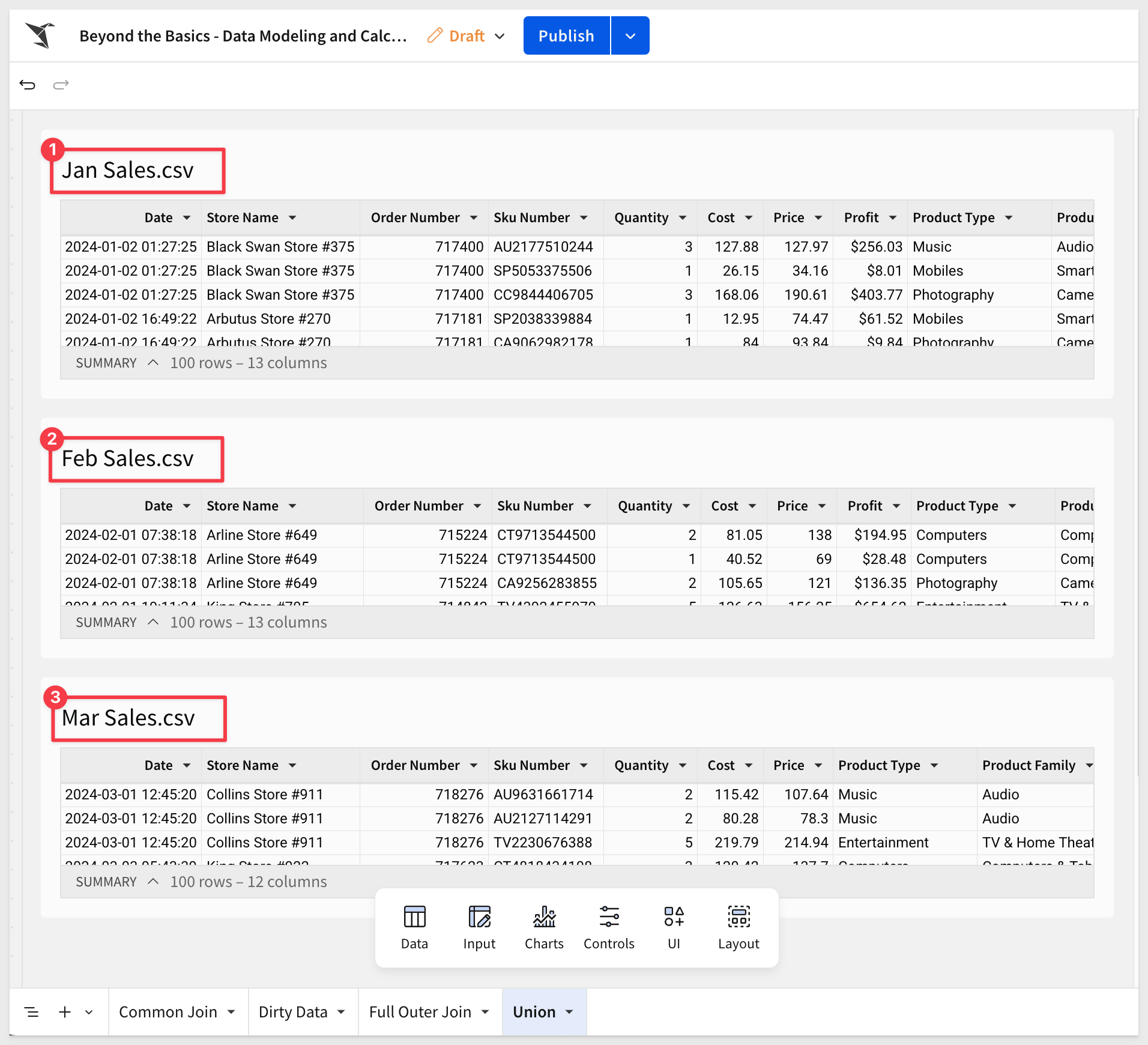The height and width of the screenshot is (1045, 1148).
Task: Open the page list hamburger icon
Action: (x=31, y=1012)
